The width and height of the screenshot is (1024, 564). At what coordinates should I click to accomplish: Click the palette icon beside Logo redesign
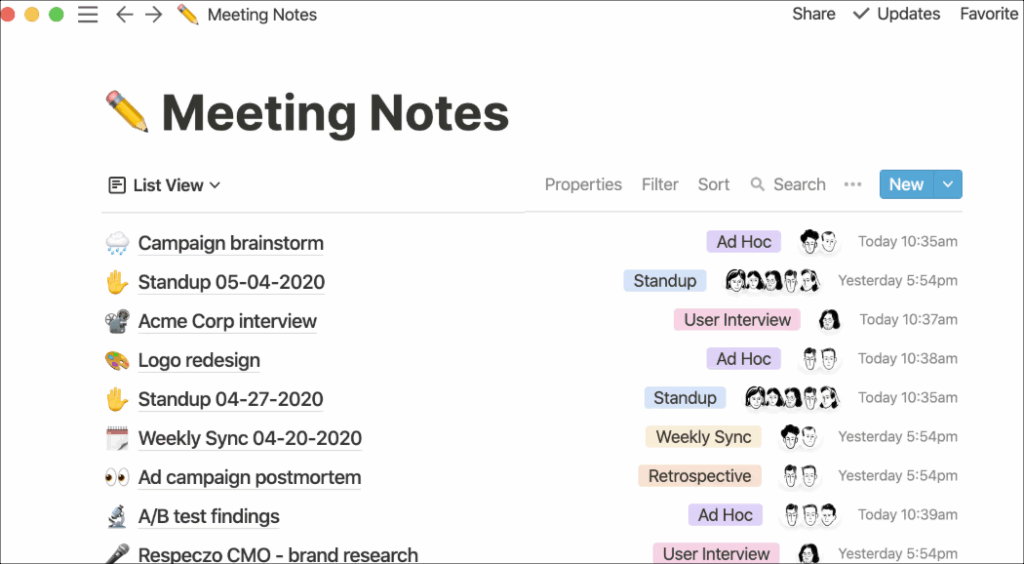click(117, 360)
